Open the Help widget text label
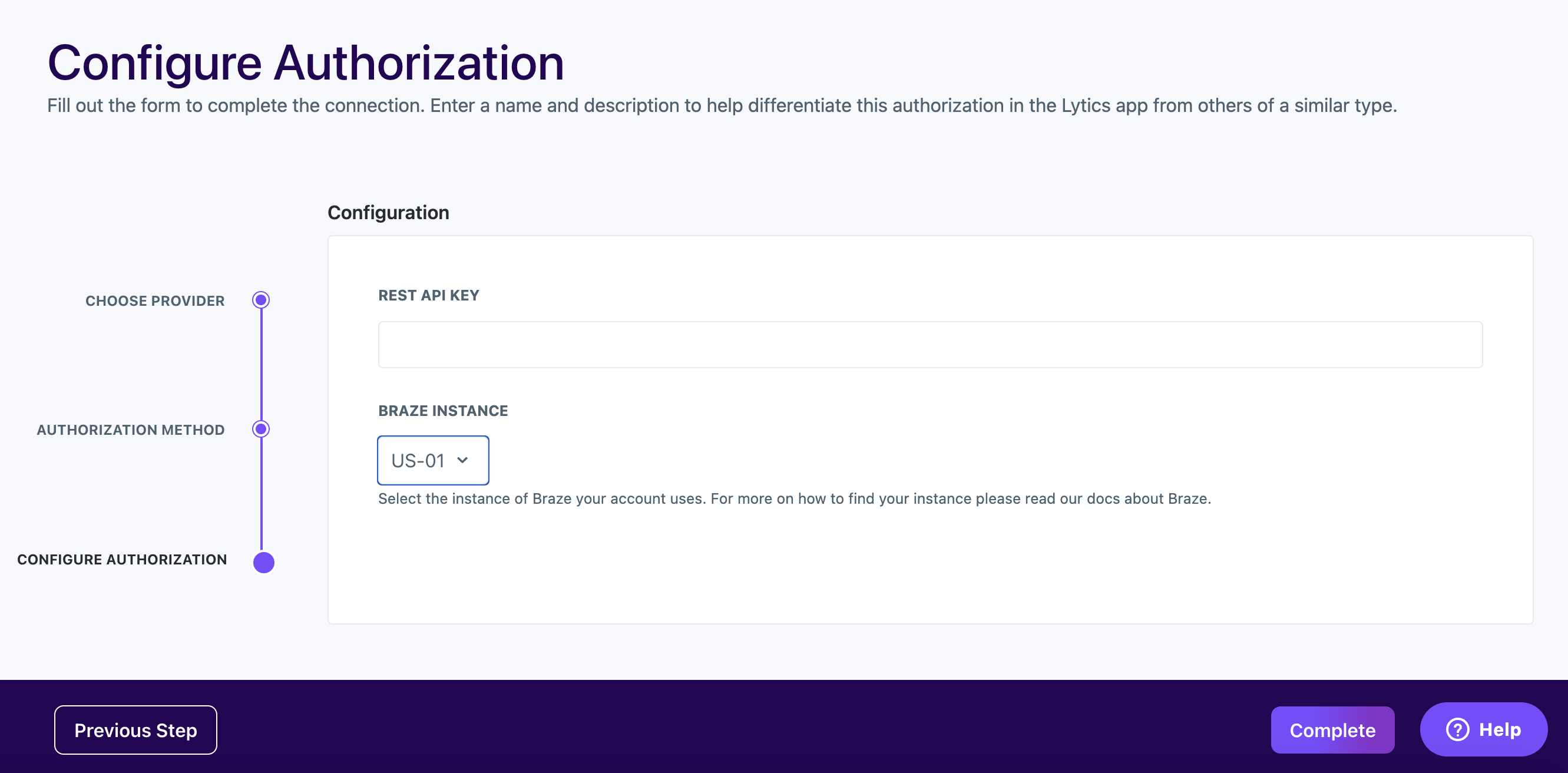Image resolution: width=1568 pixels, height=773 pixels. click(x=1500, y=729)
